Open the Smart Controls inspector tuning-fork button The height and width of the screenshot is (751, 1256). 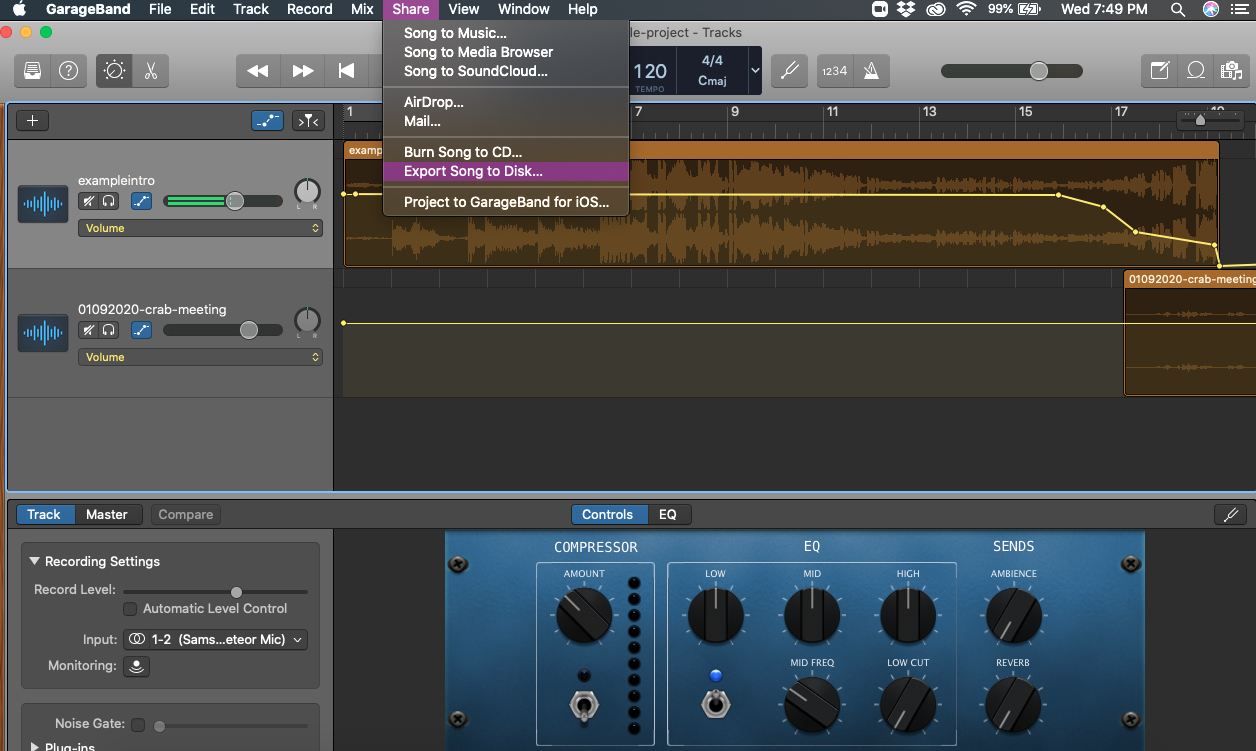(x=1230, y=515)
